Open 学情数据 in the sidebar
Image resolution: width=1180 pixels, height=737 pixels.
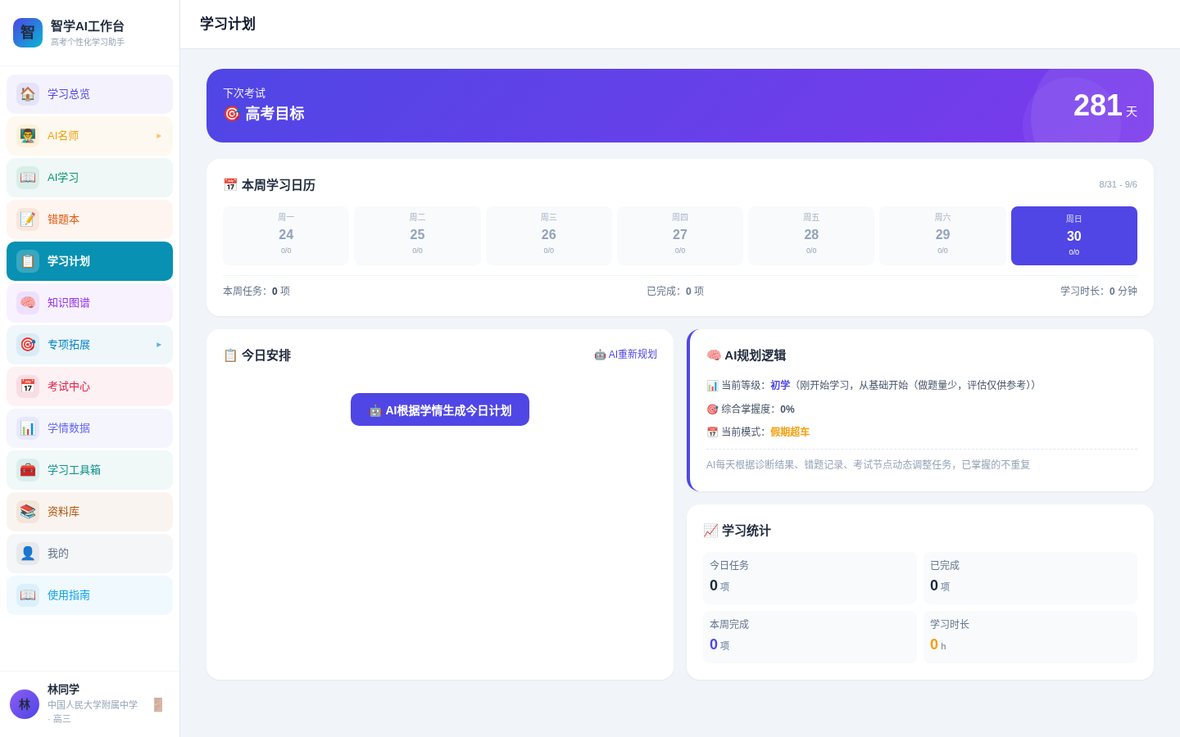pyautogui.click(x=90, y=428)
